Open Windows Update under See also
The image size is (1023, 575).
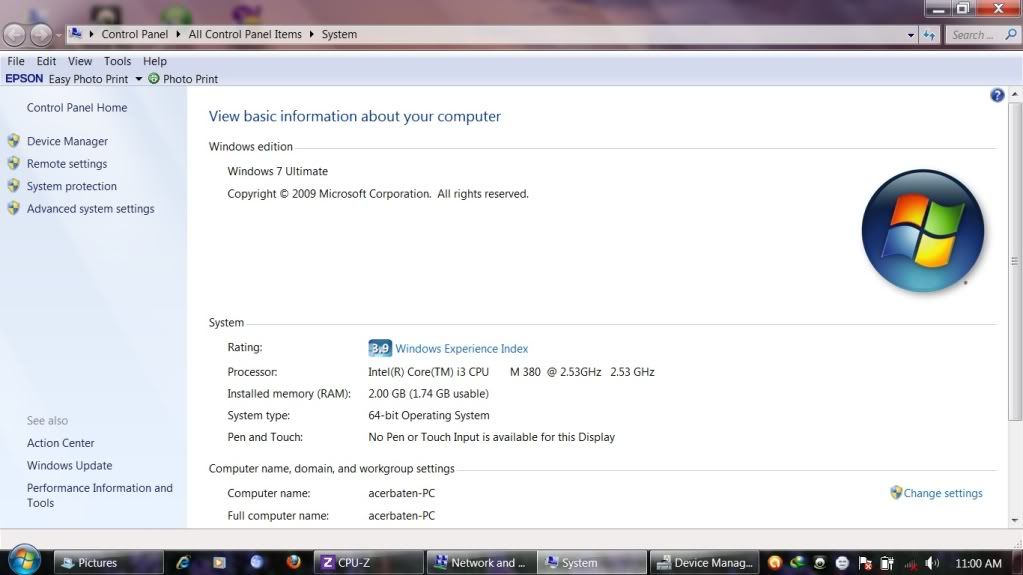coord(69,465)
